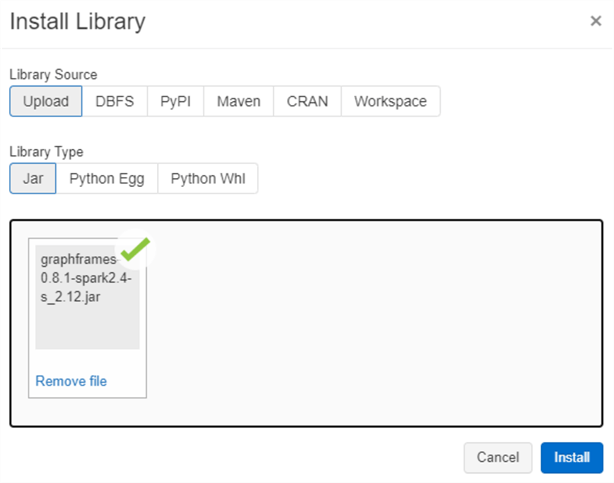
Task: Choose PyPI as library source
Action: coord(176,101)
